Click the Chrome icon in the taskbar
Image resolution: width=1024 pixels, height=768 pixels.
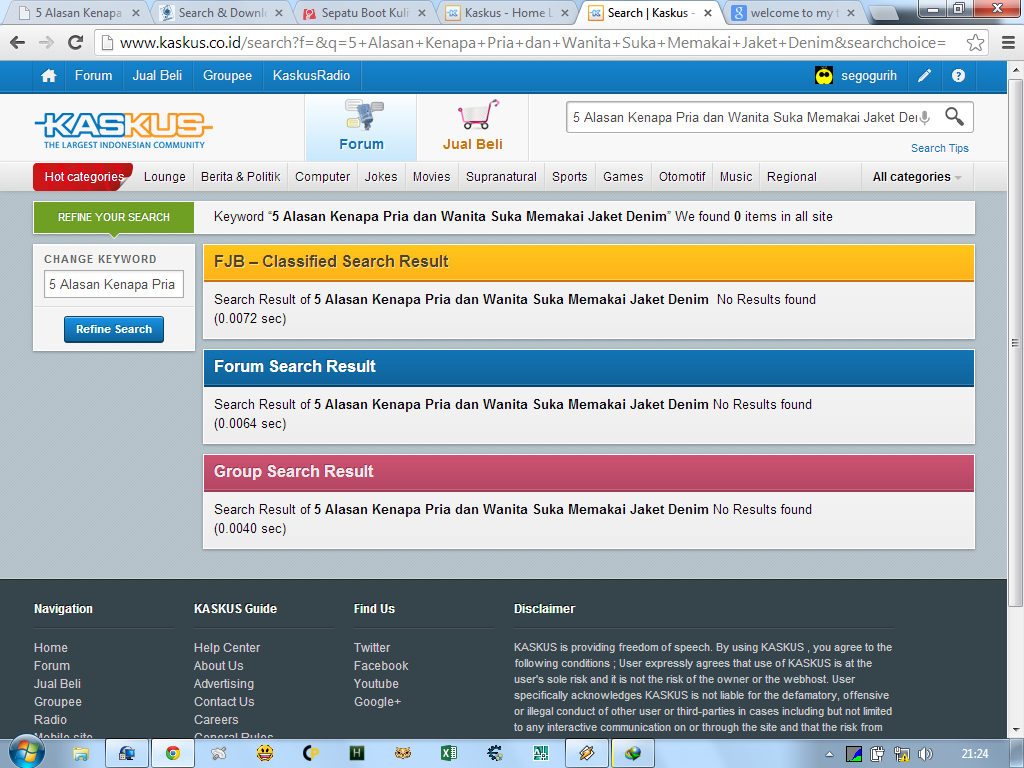[x=172, y=754]
